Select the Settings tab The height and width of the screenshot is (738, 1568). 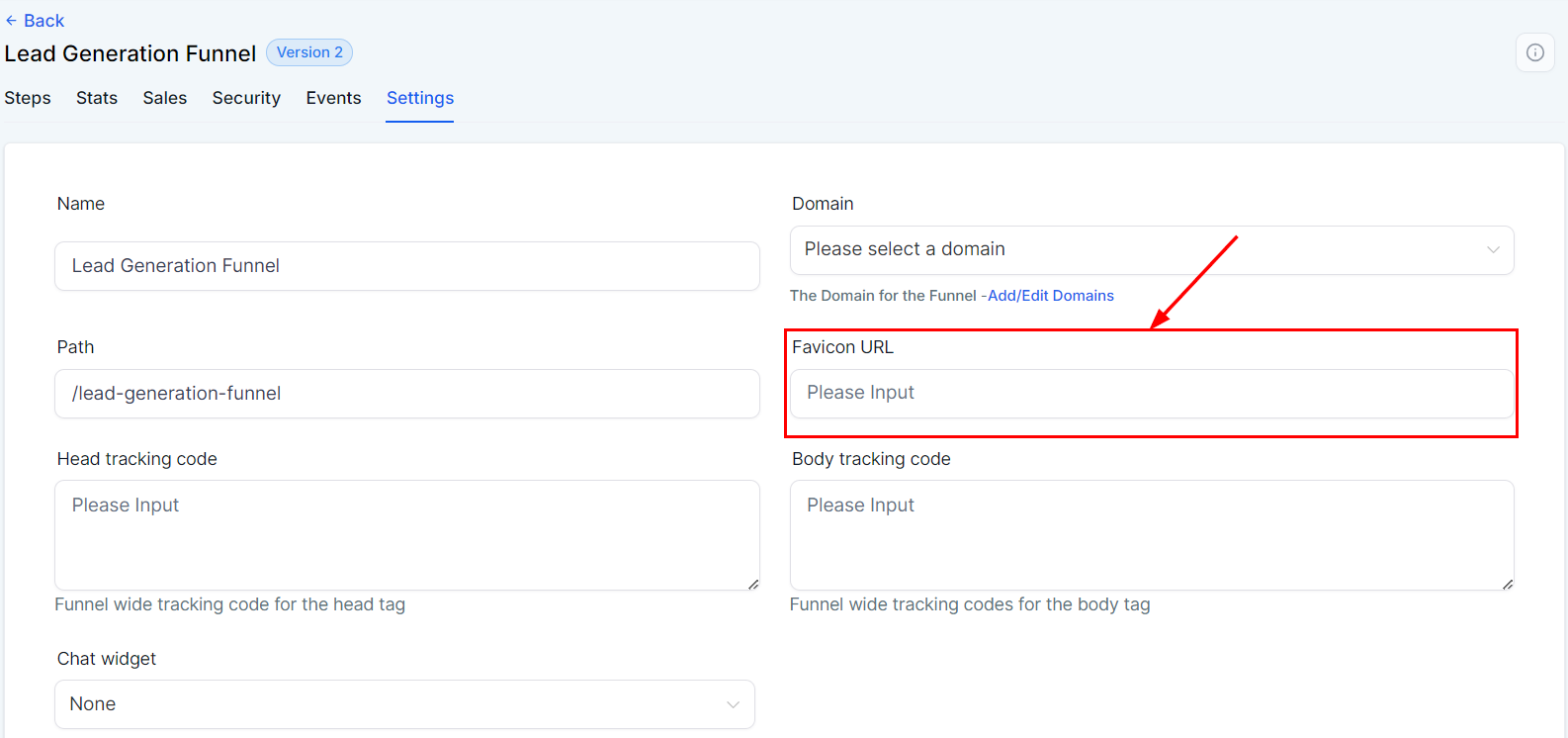click(420, 98)
